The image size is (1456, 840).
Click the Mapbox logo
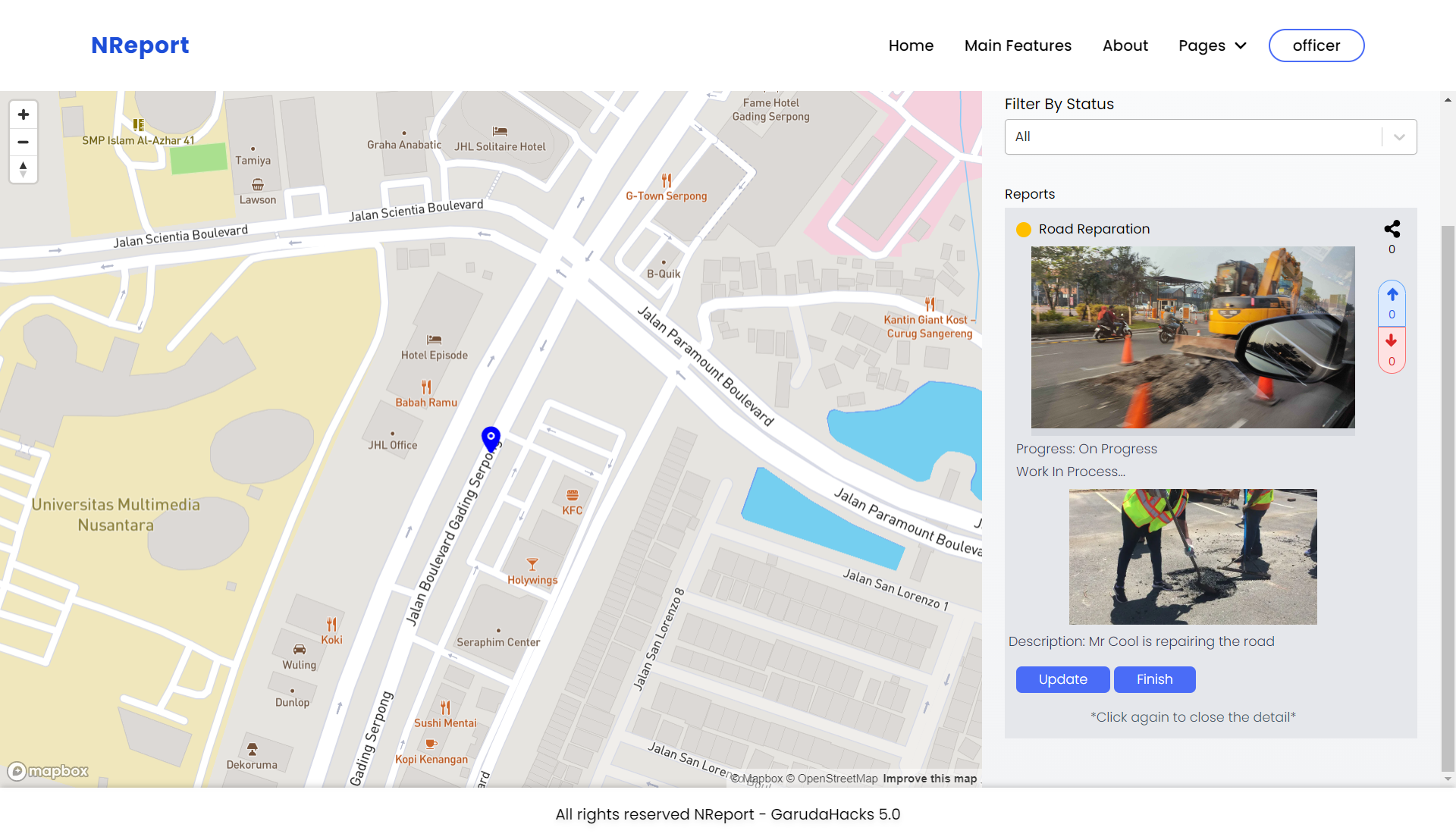click(x=49, y=771)
